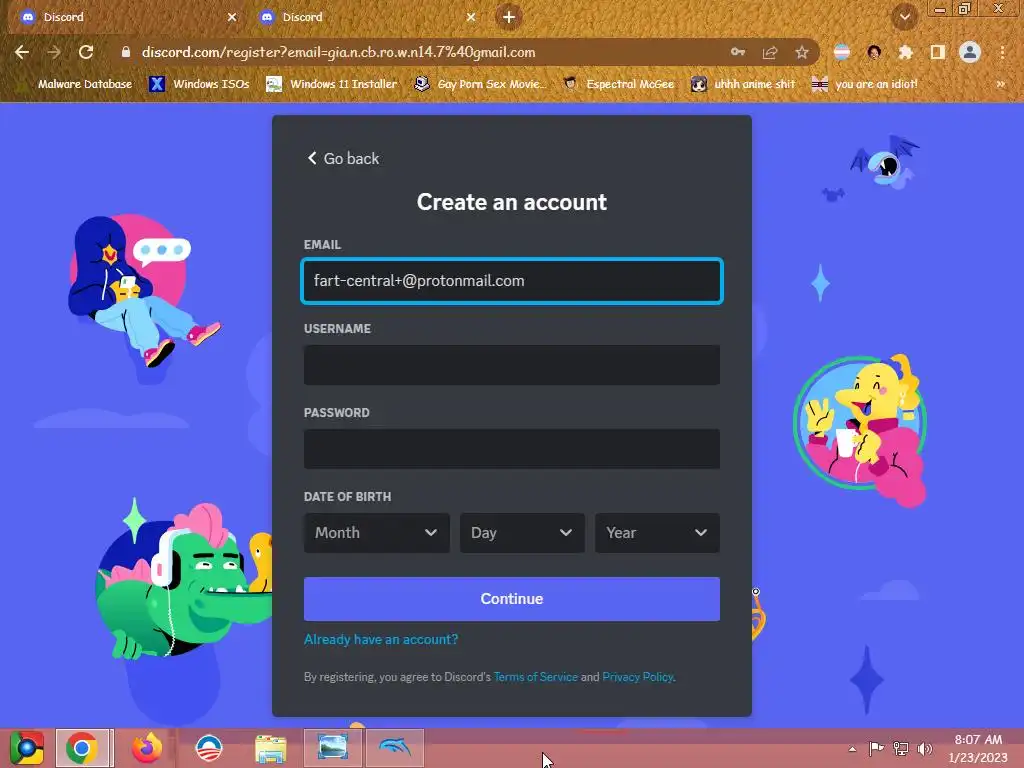This screenshot has width=1024, height=768.
Task: Open the Espectral McGee bookmark
Action: [x=619, y=84]
